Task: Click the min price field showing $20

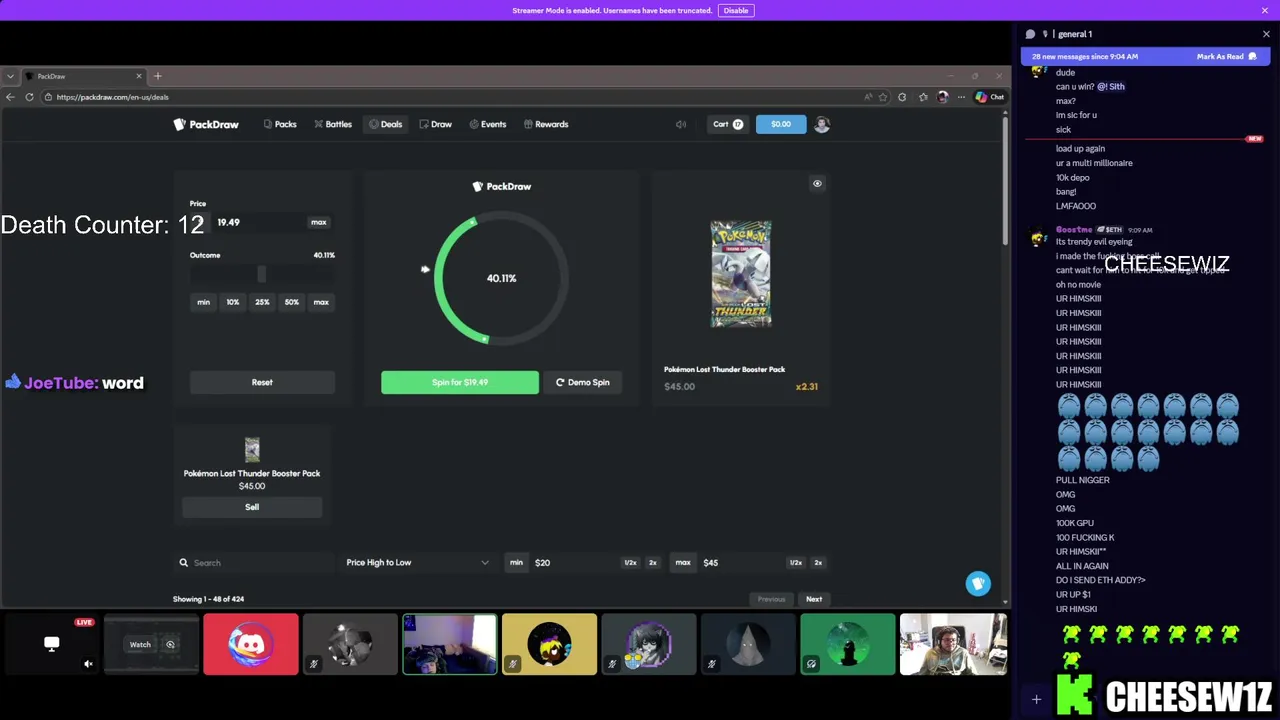Action: [x=575, y=563]
